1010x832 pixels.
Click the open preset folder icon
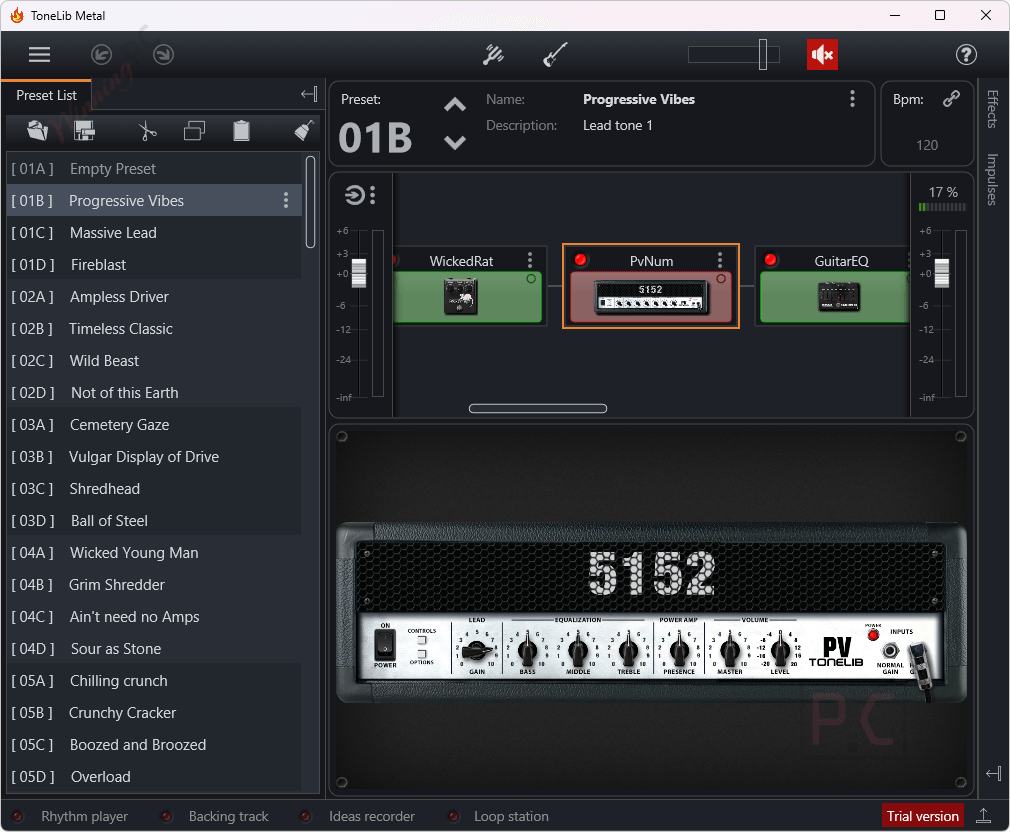pyautogui.click(x=38, y=131)
